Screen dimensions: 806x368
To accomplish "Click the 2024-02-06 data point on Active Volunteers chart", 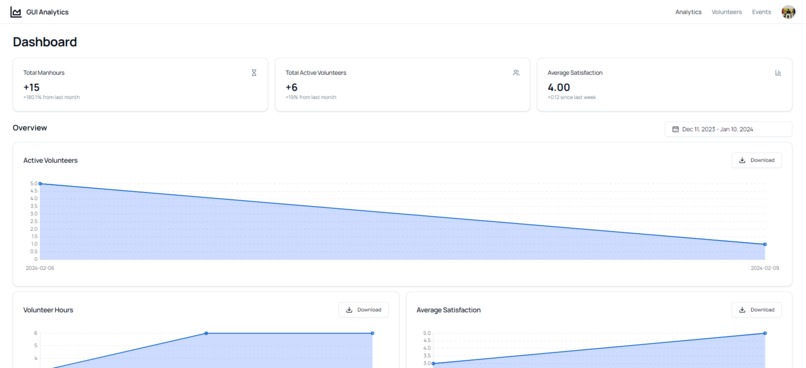I will [x=40, y=183].
